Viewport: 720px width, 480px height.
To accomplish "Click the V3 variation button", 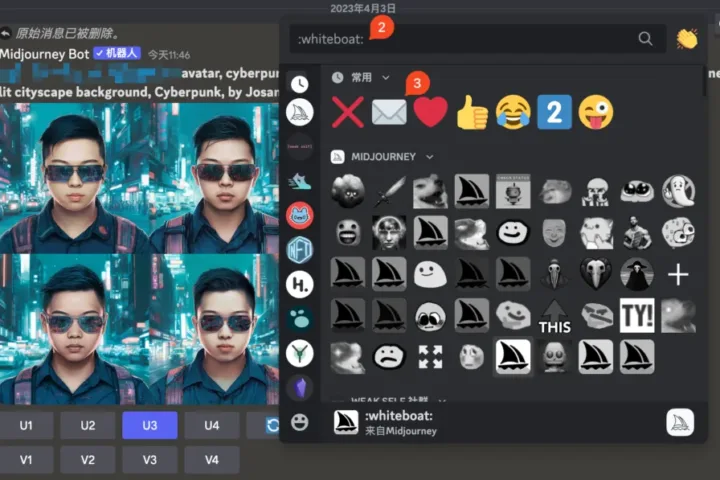I will click(x=150, y=460).
